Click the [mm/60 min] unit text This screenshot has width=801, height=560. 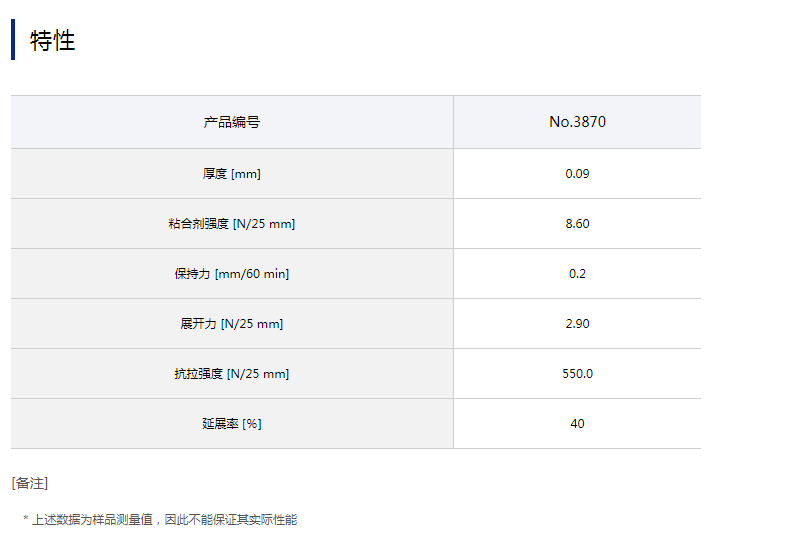(252, 274)
